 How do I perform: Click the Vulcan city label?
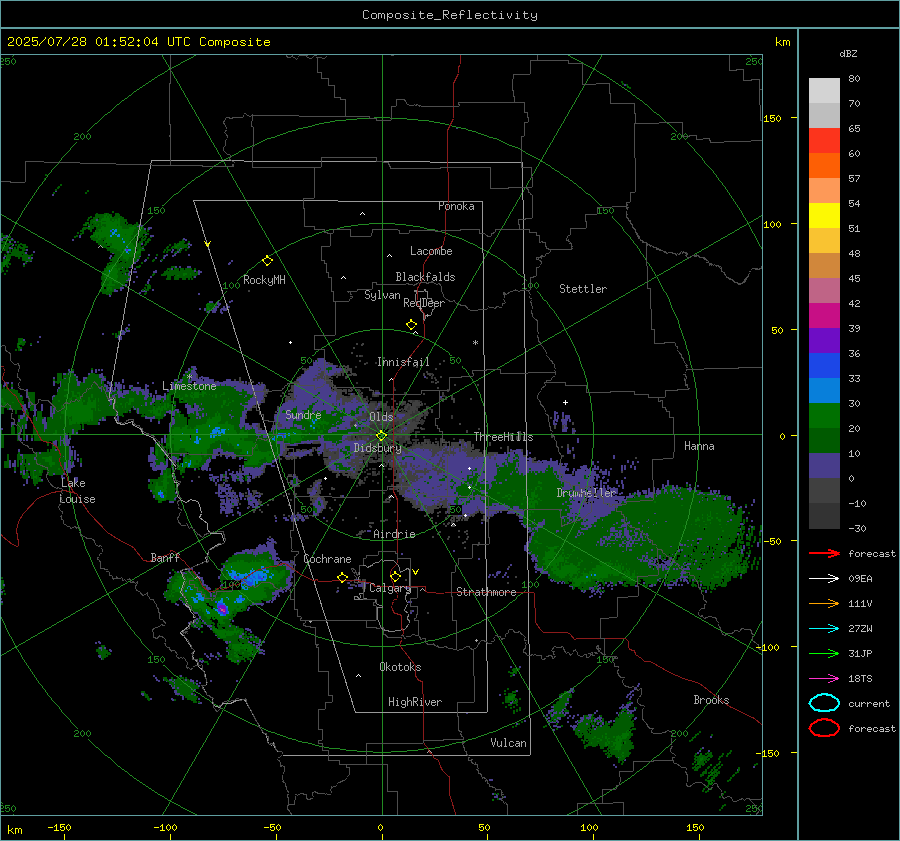(x=509, y=743)
